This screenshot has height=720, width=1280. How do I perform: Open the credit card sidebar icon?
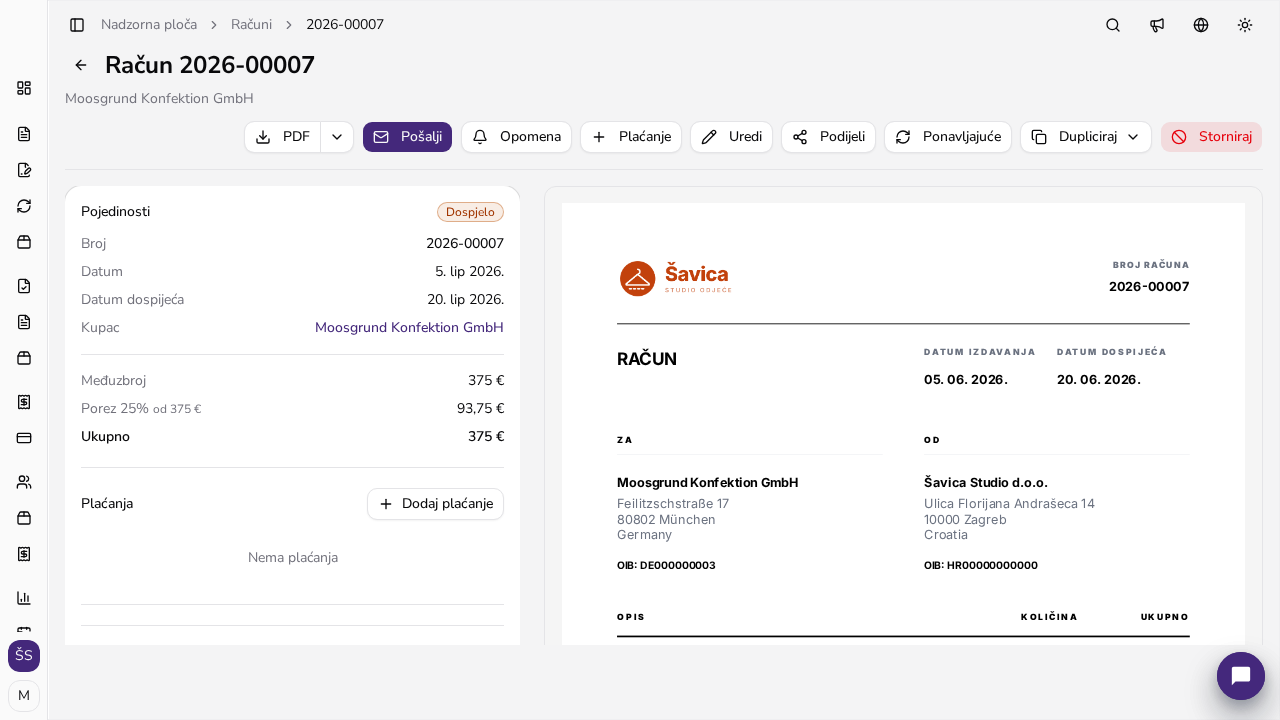24,438
